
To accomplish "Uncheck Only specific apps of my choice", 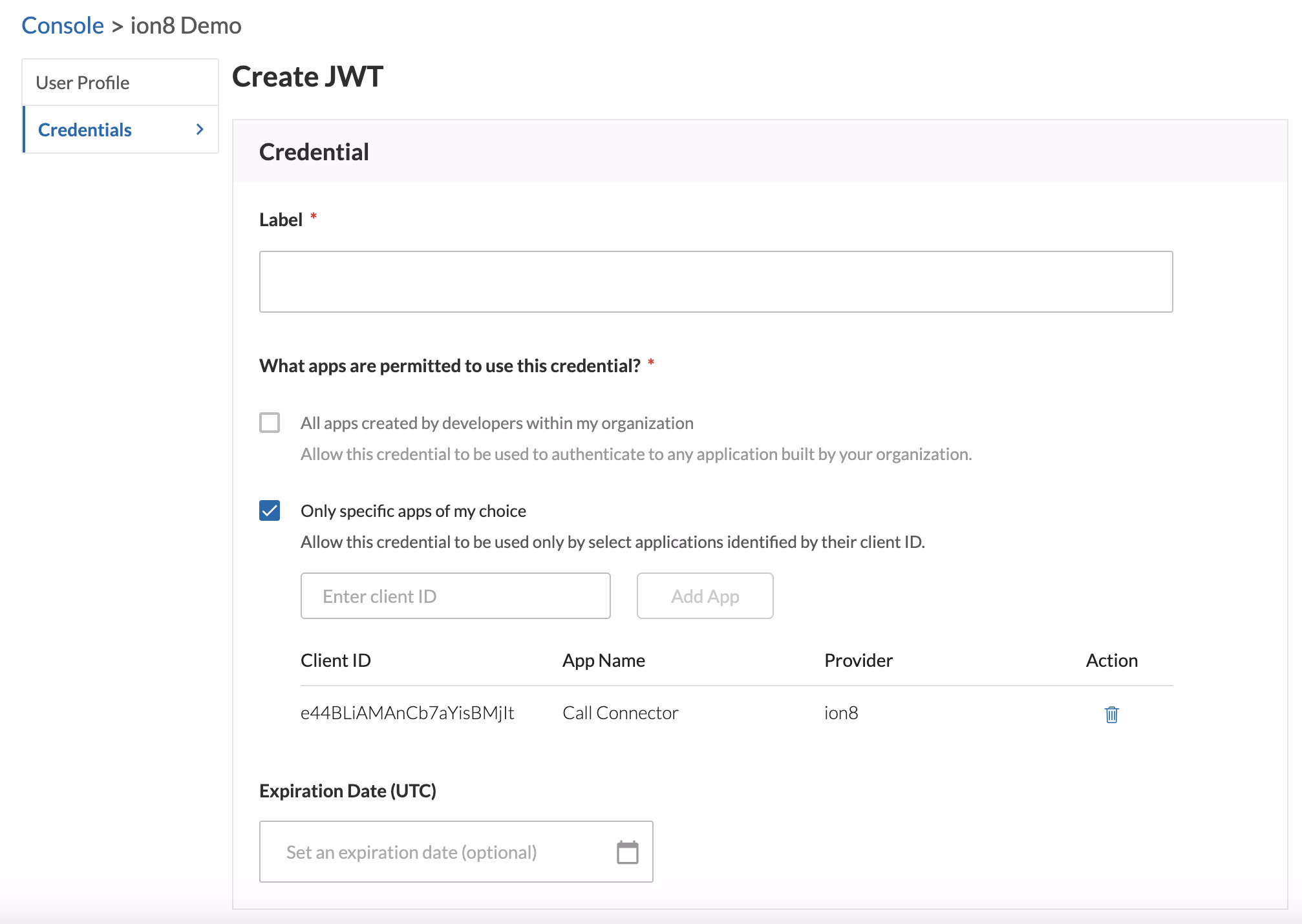I will click(x=270, y=510).
